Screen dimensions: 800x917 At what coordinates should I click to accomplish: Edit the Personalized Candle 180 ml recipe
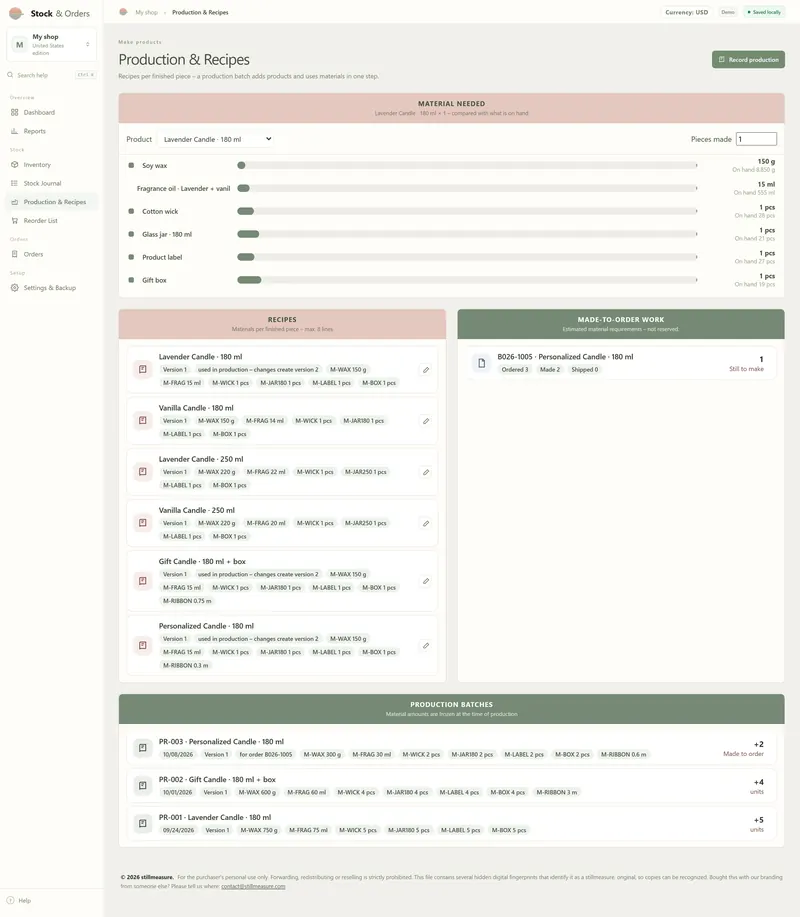pyautogui.click(x=426, y=646)
